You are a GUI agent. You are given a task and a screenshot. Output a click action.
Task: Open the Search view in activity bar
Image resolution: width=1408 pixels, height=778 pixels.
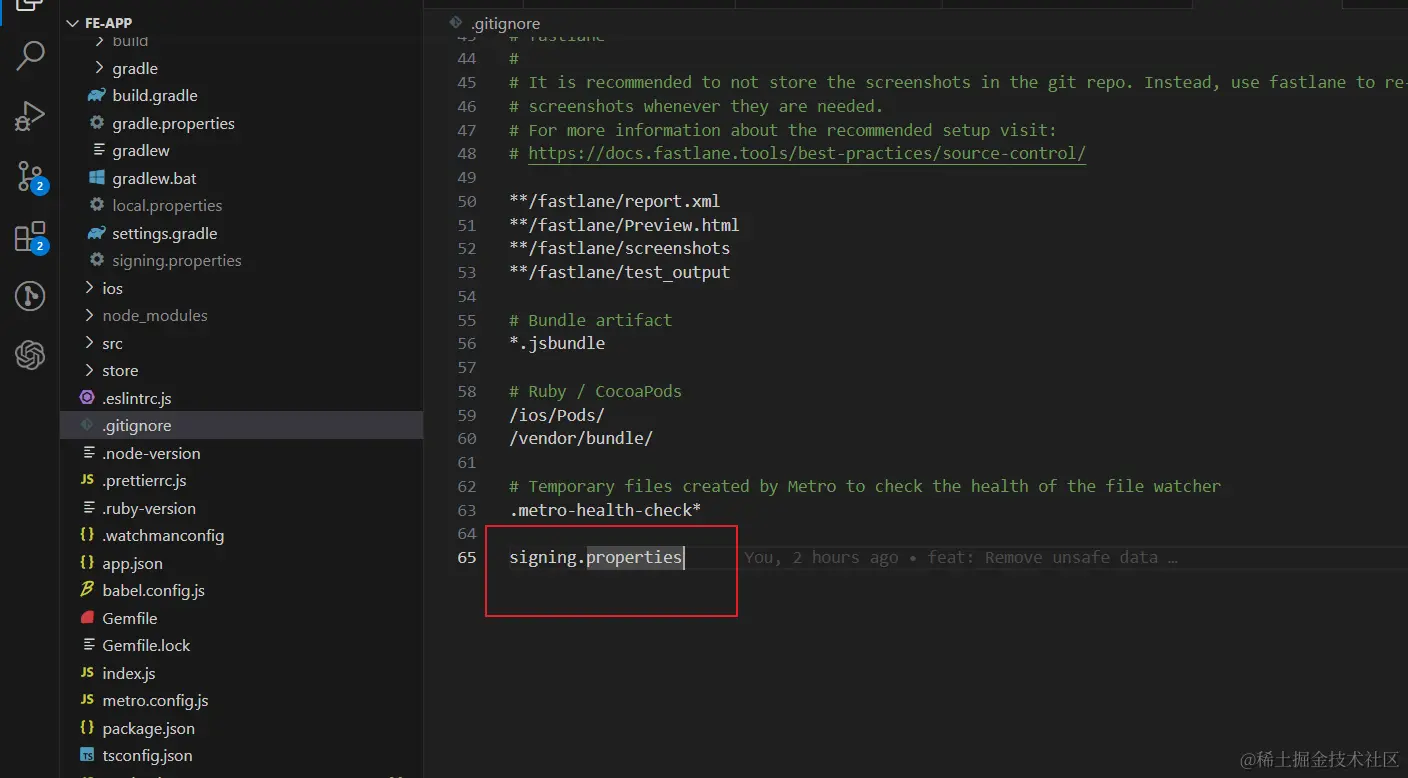(x=30, y=56)
